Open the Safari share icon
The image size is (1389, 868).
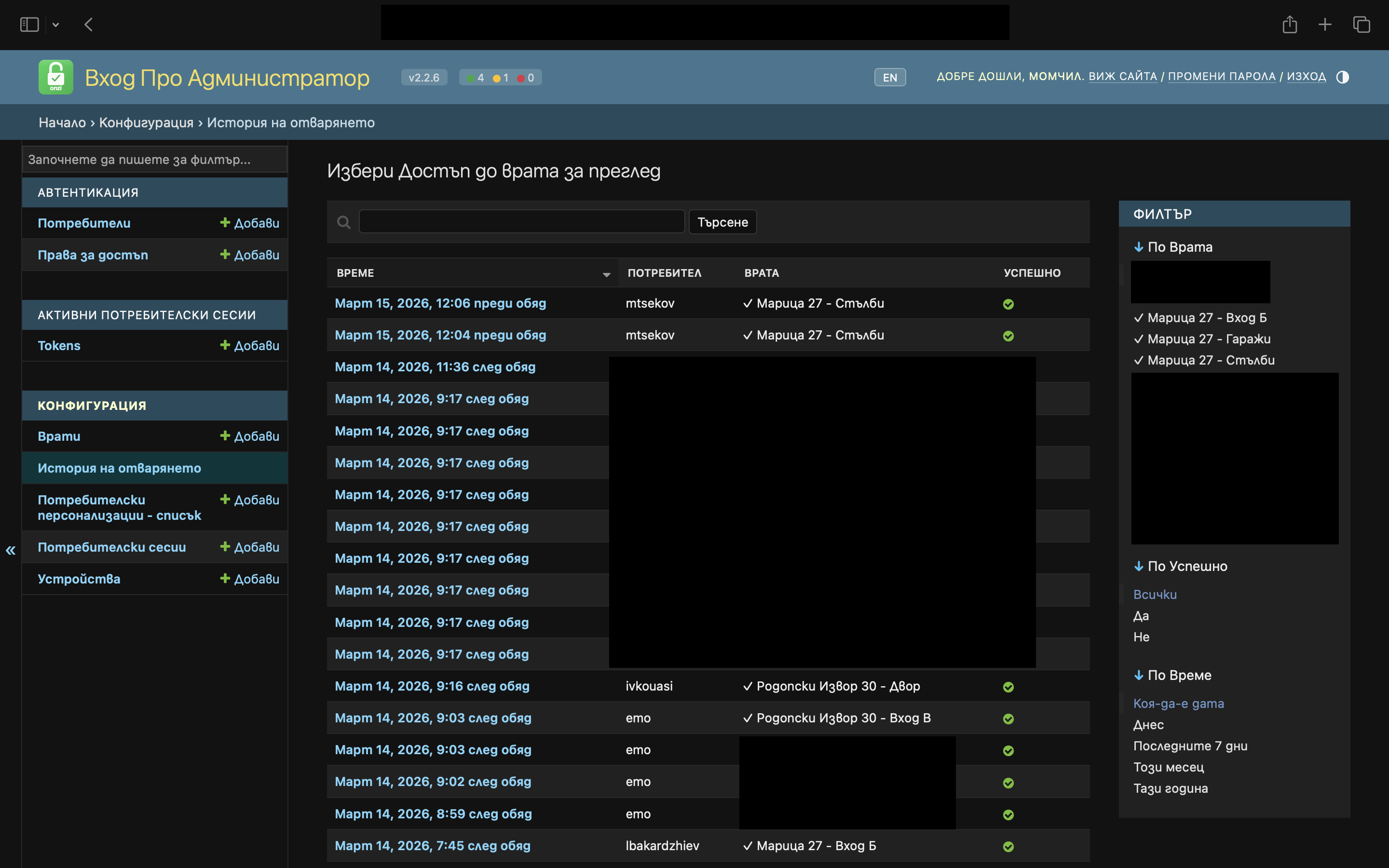coord(1290,24)
